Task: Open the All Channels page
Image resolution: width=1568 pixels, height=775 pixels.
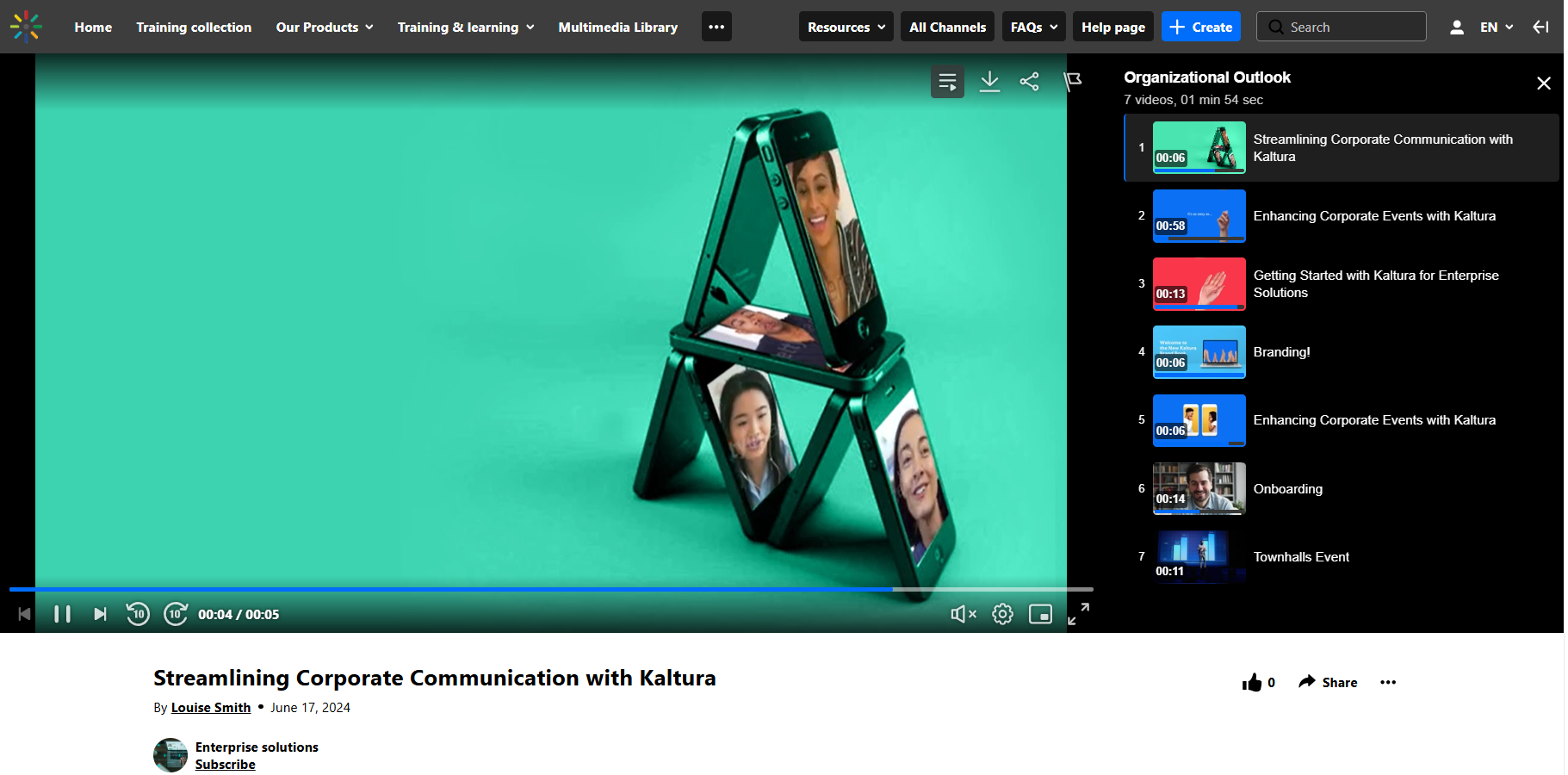Action: coord(948,28)
